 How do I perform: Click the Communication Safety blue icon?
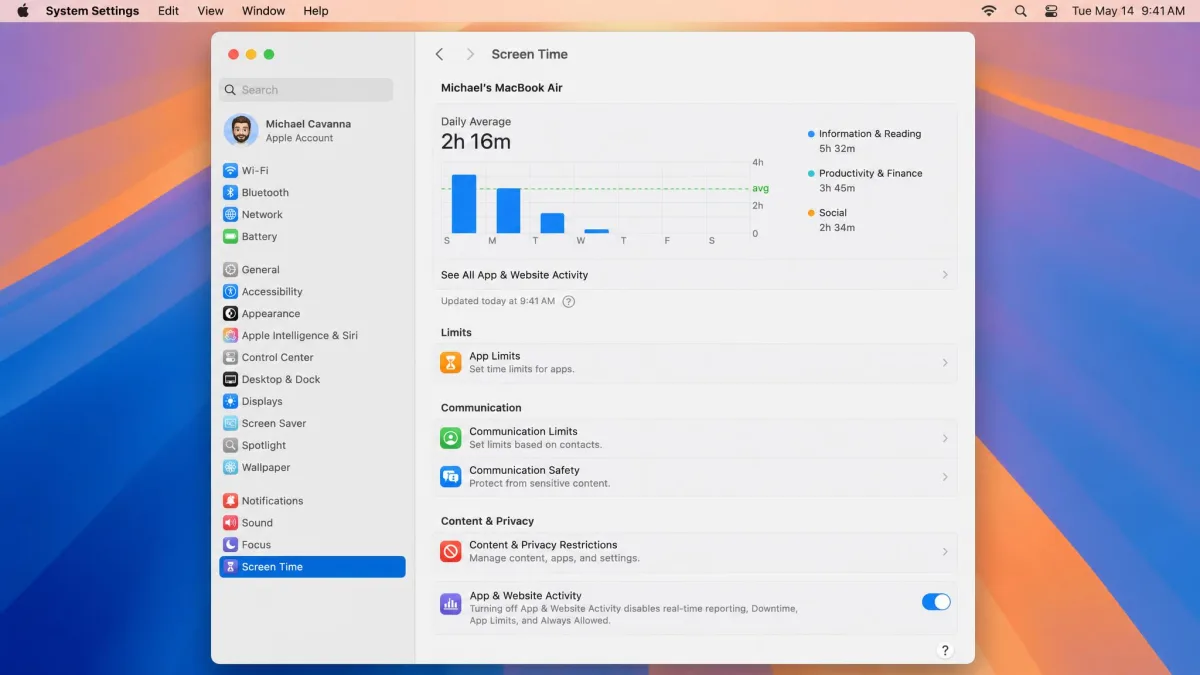(x=451, y=476)
